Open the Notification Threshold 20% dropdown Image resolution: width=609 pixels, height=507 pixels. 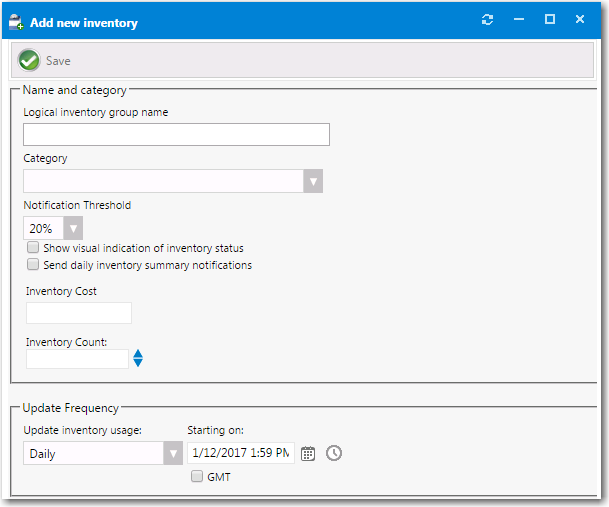(x=73, y=229)
